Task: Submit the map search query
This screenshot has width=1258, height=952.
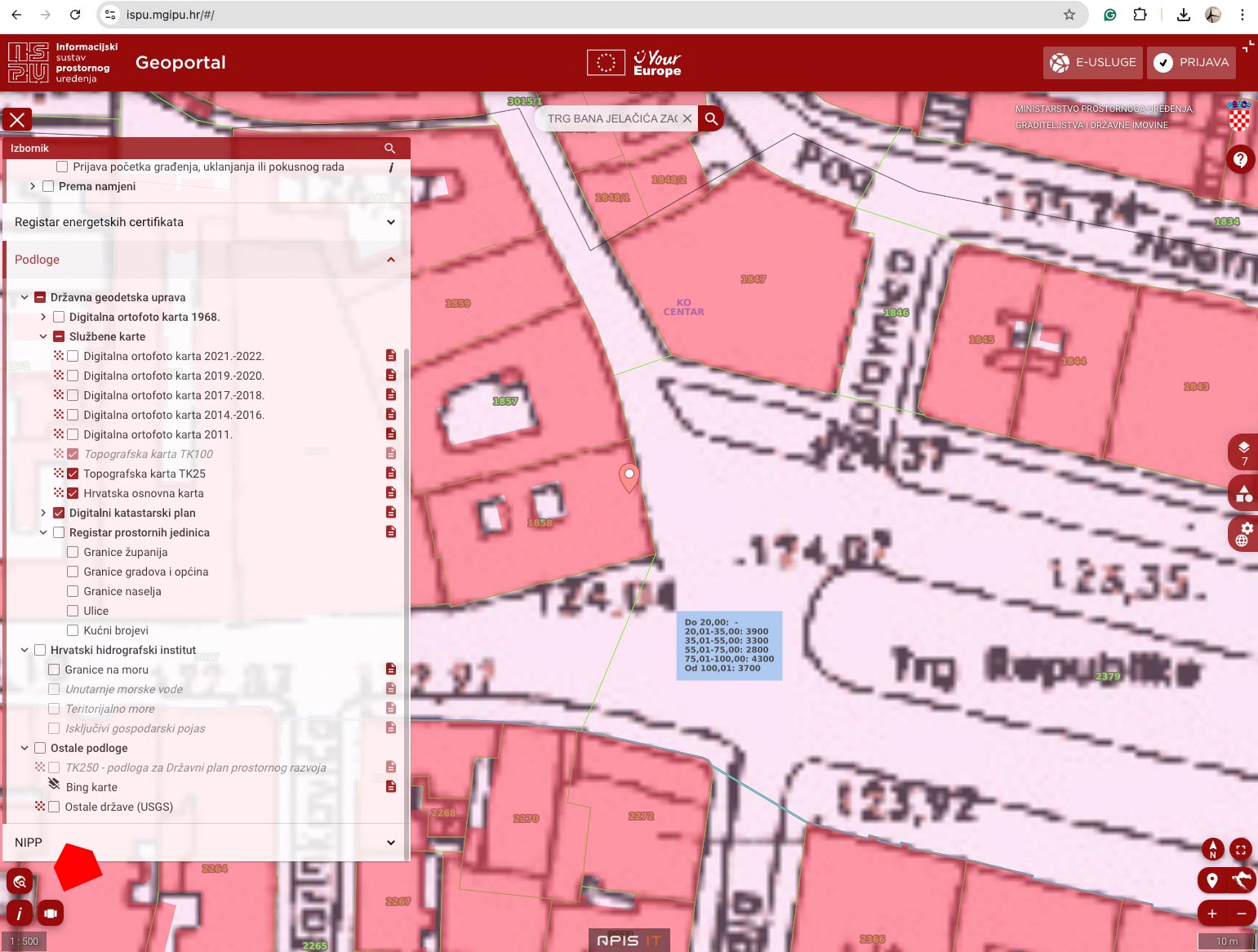Action: coord(712,118)
